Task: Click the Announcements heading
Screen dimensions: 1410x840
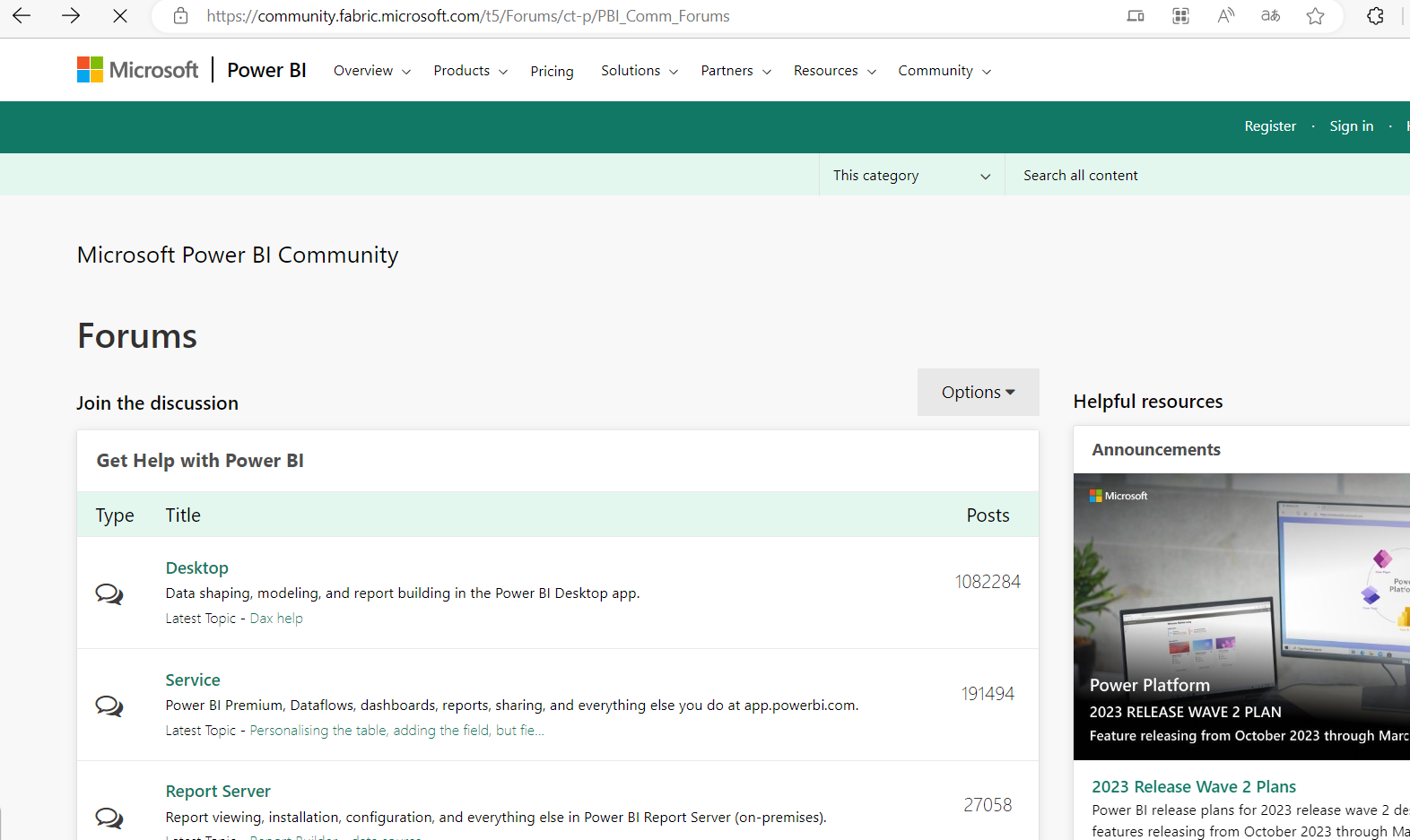Action: (1156, 450)
